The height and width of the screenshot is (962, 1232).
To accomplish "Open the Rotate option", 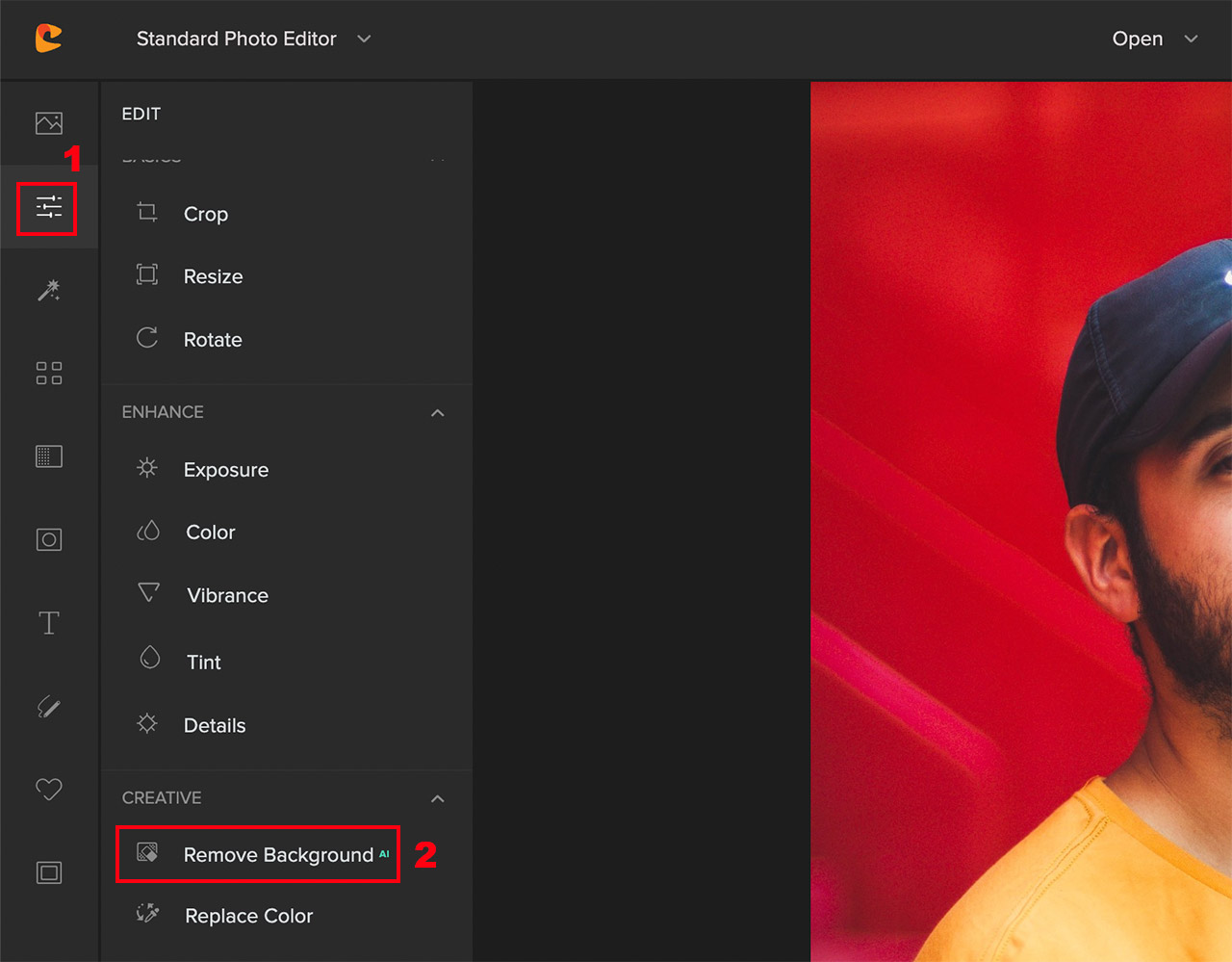I will tap(212, 339).
